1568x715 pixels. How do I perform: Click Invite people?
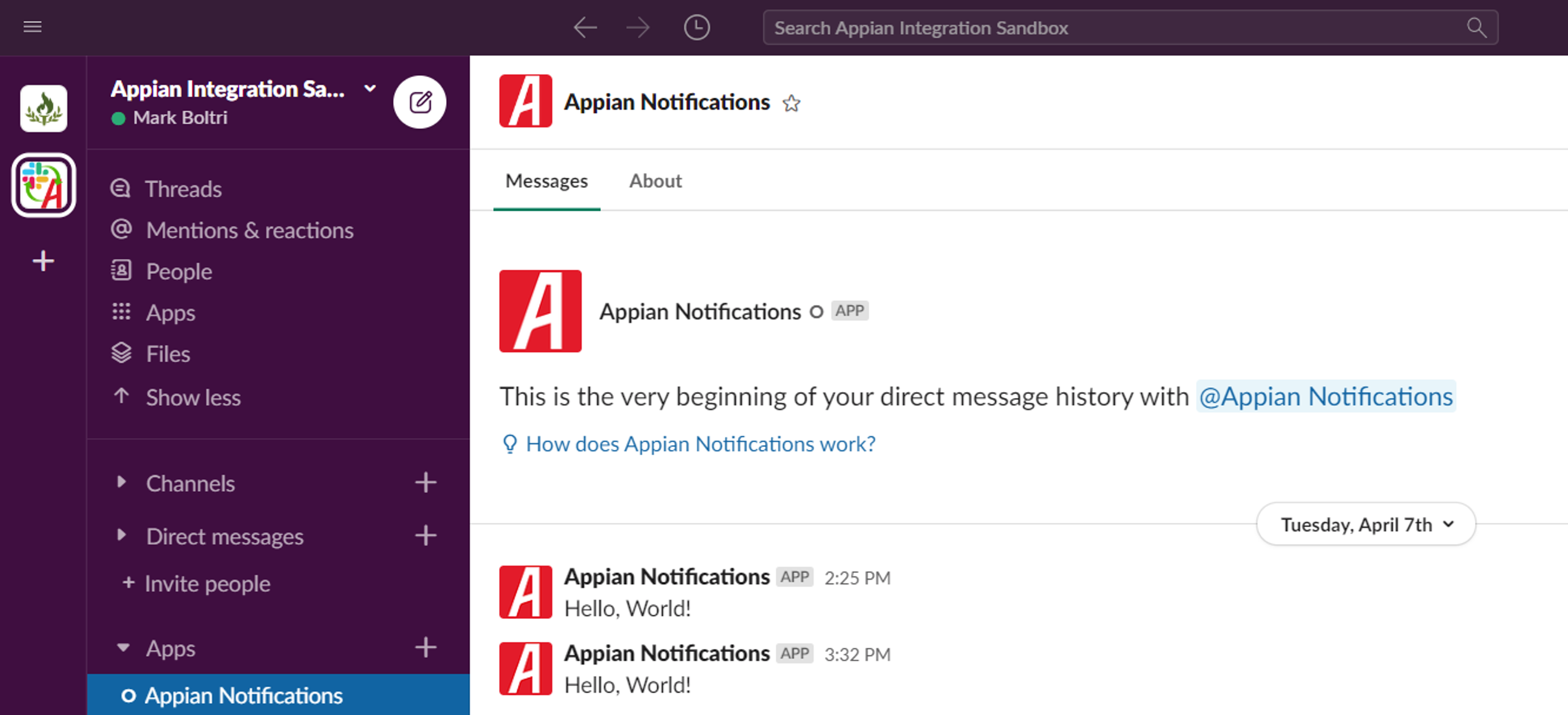(196, 584)
